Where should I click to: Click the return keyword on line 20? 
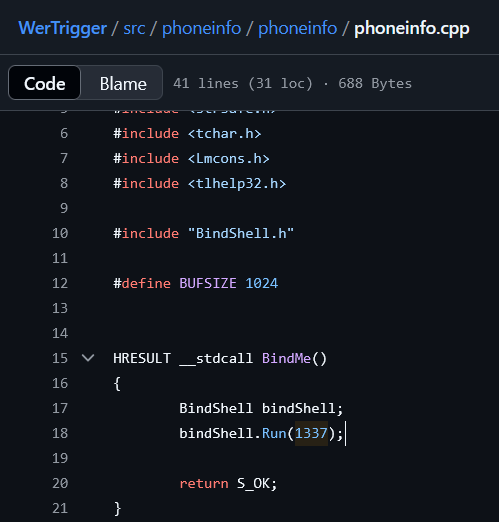[x=204, y=483]
